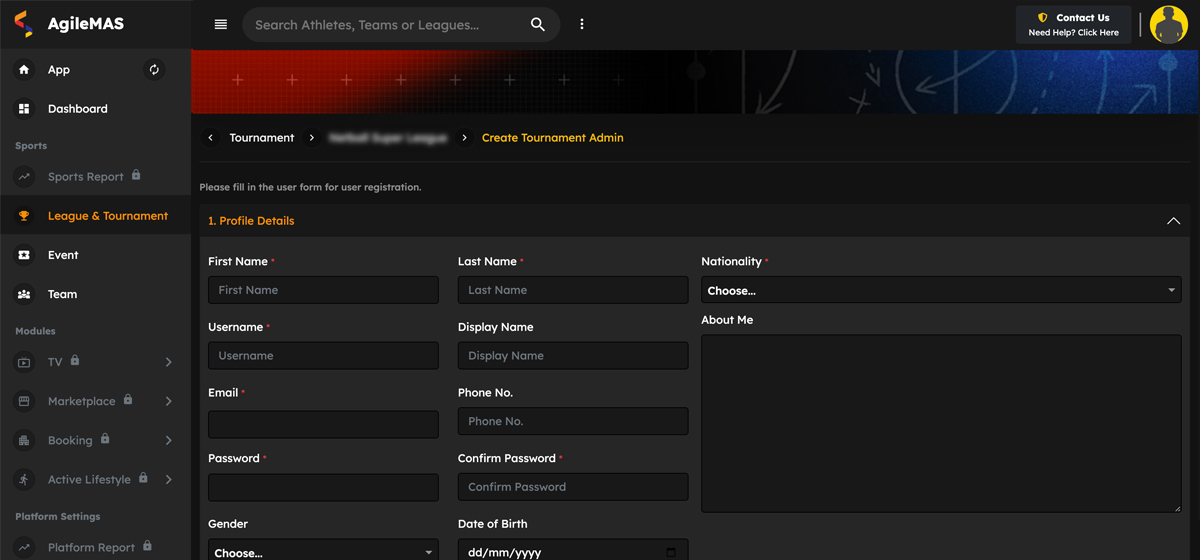
Task: Click the Platform Report chart icon
Action: [x=24, y=548]
